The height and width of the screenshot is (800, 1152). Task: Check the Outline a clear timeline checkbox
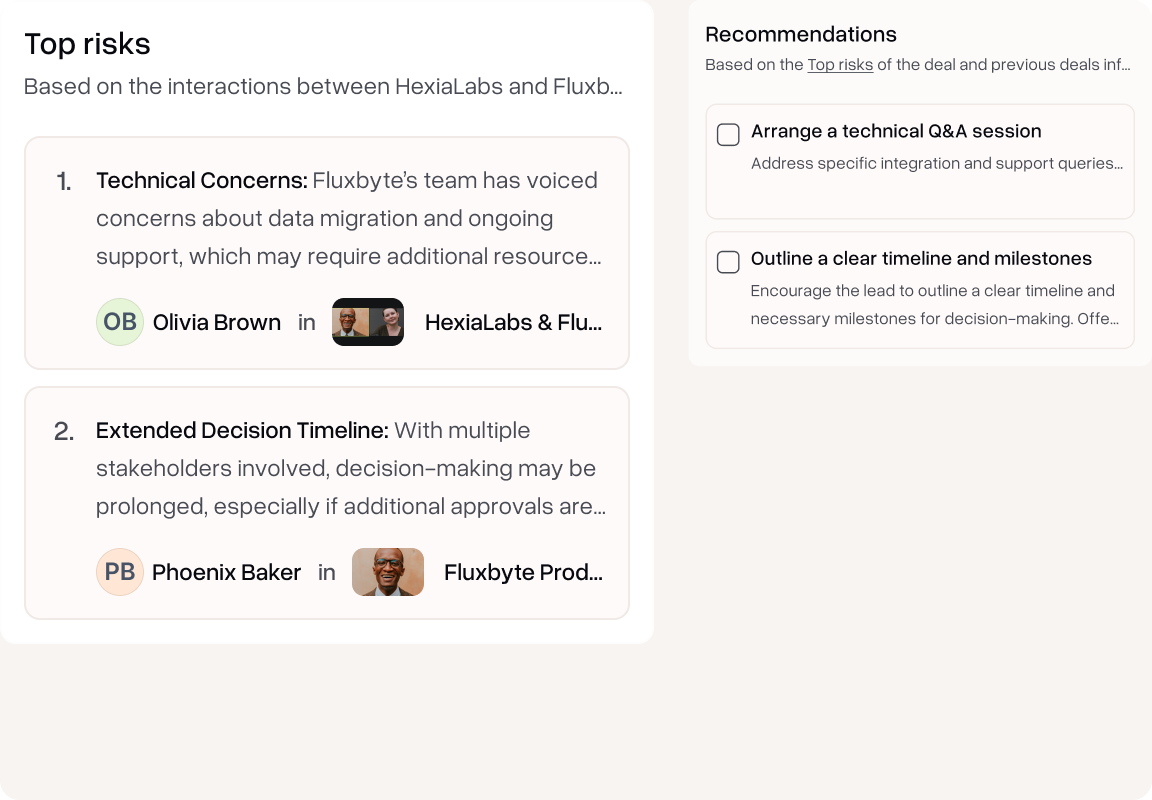point(728,262)
